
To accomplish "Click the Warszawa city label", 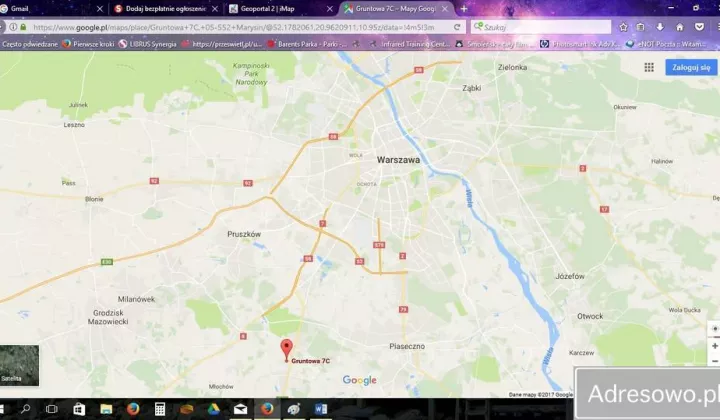I will (398, 160).
